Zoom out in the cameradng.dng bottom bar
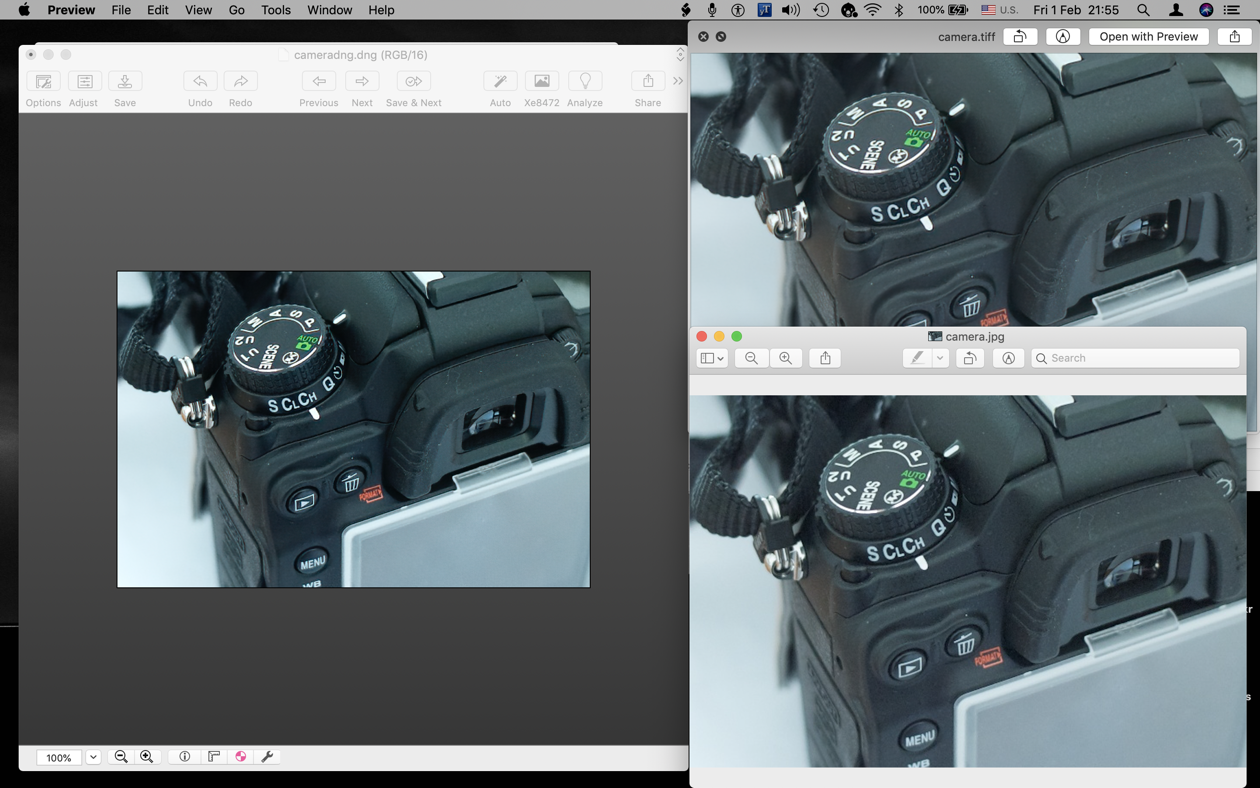This screenshot has width=1260, height=788. 121,757
